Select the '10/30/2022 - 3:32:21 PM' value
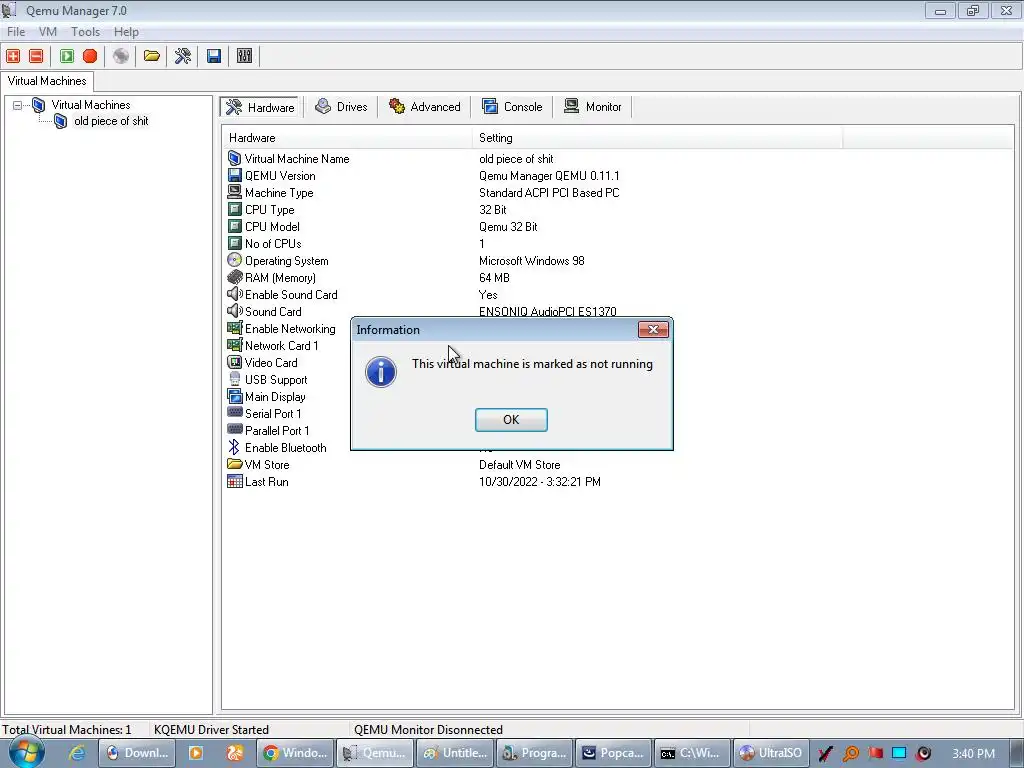 pos(540,482)
